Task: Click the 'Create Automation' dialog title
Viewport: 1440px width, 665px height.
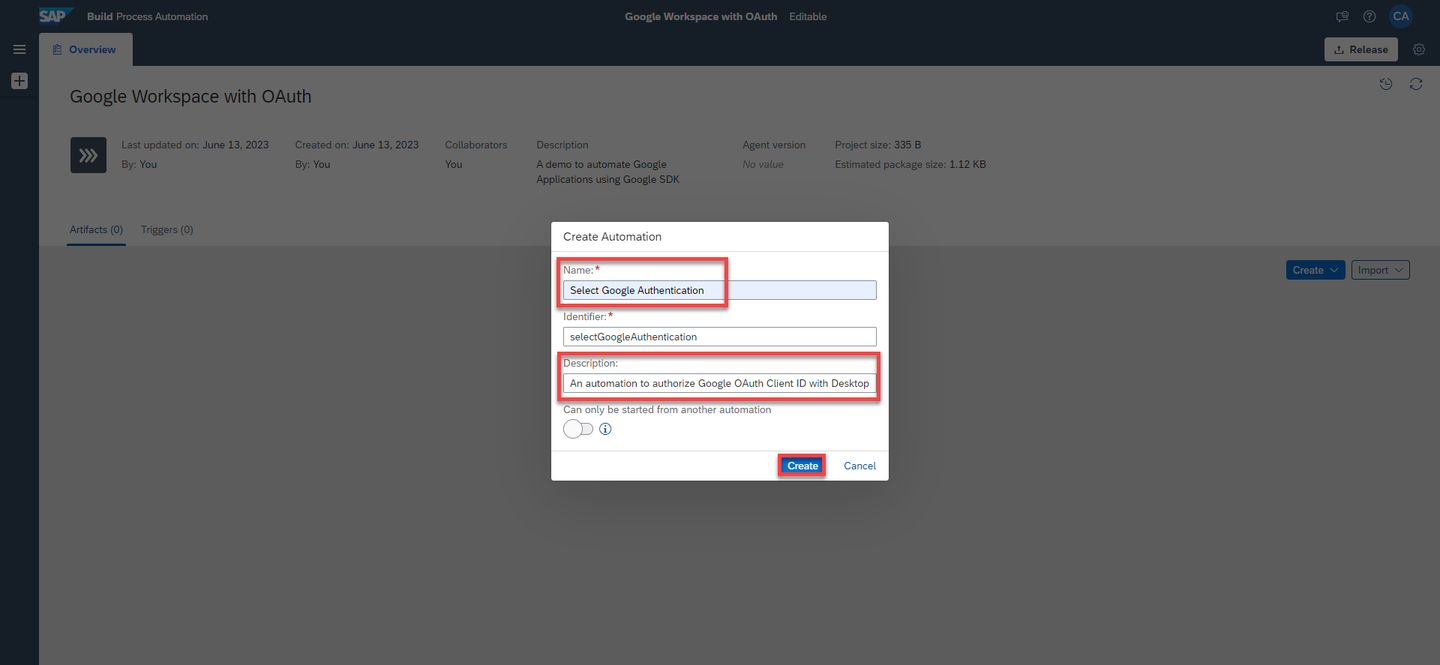Action: click(612, 237)
